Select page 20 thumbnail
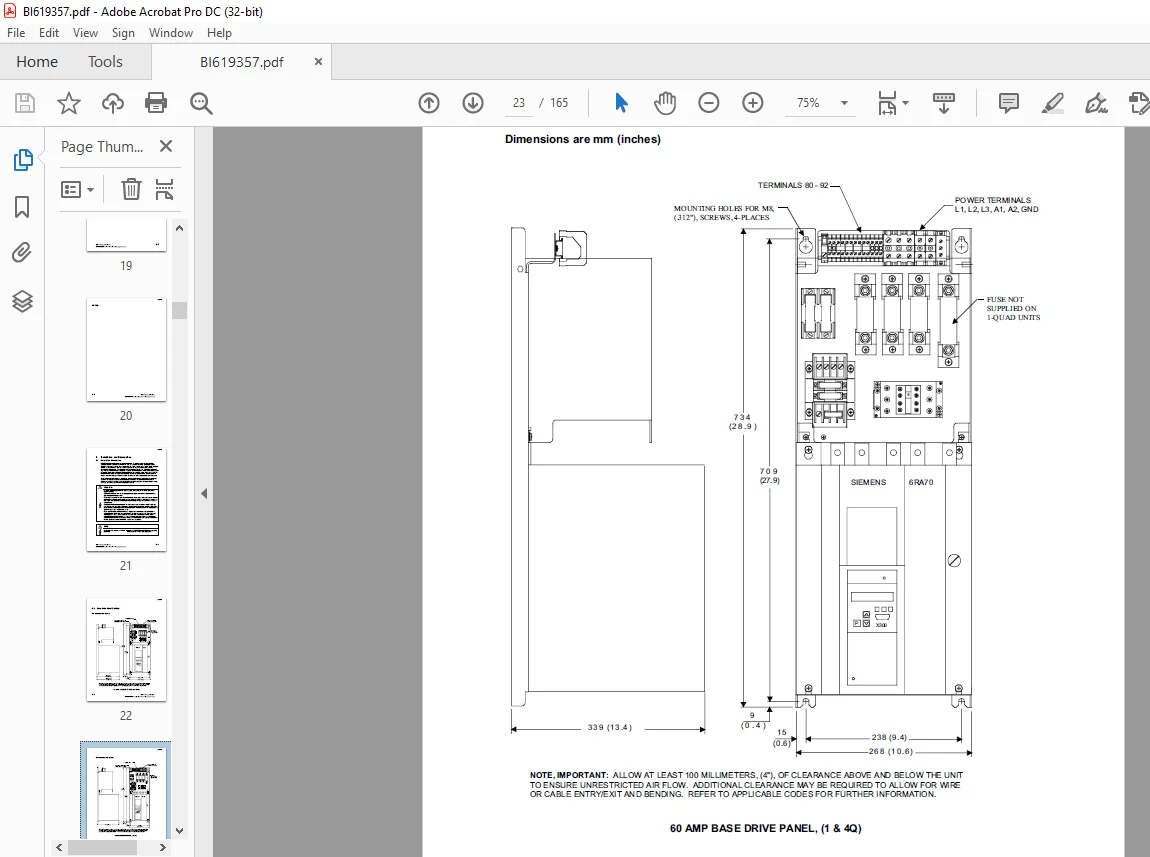Viewport: 1150px width, 857px height. pos(126,349)
